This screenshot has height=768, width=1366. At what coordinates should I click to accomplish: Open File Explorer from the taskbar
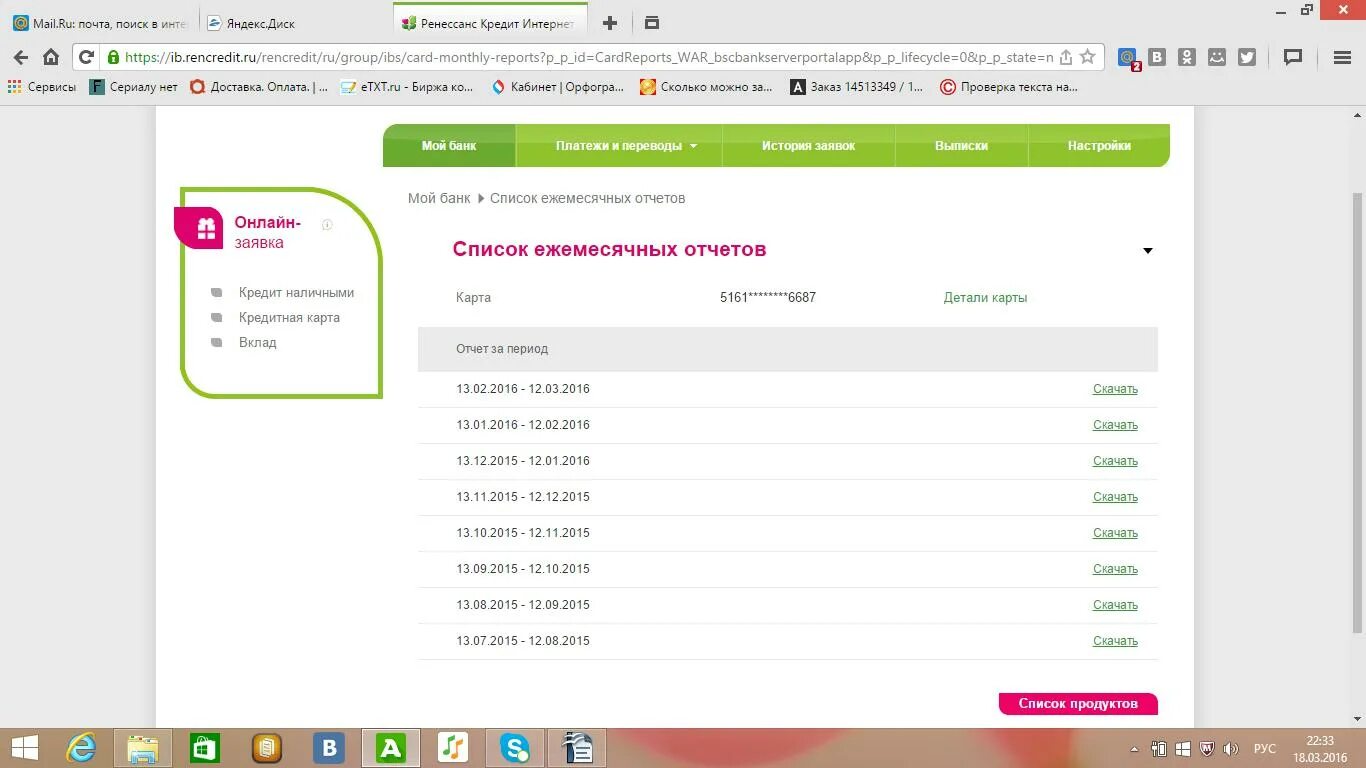click(143, 748)
